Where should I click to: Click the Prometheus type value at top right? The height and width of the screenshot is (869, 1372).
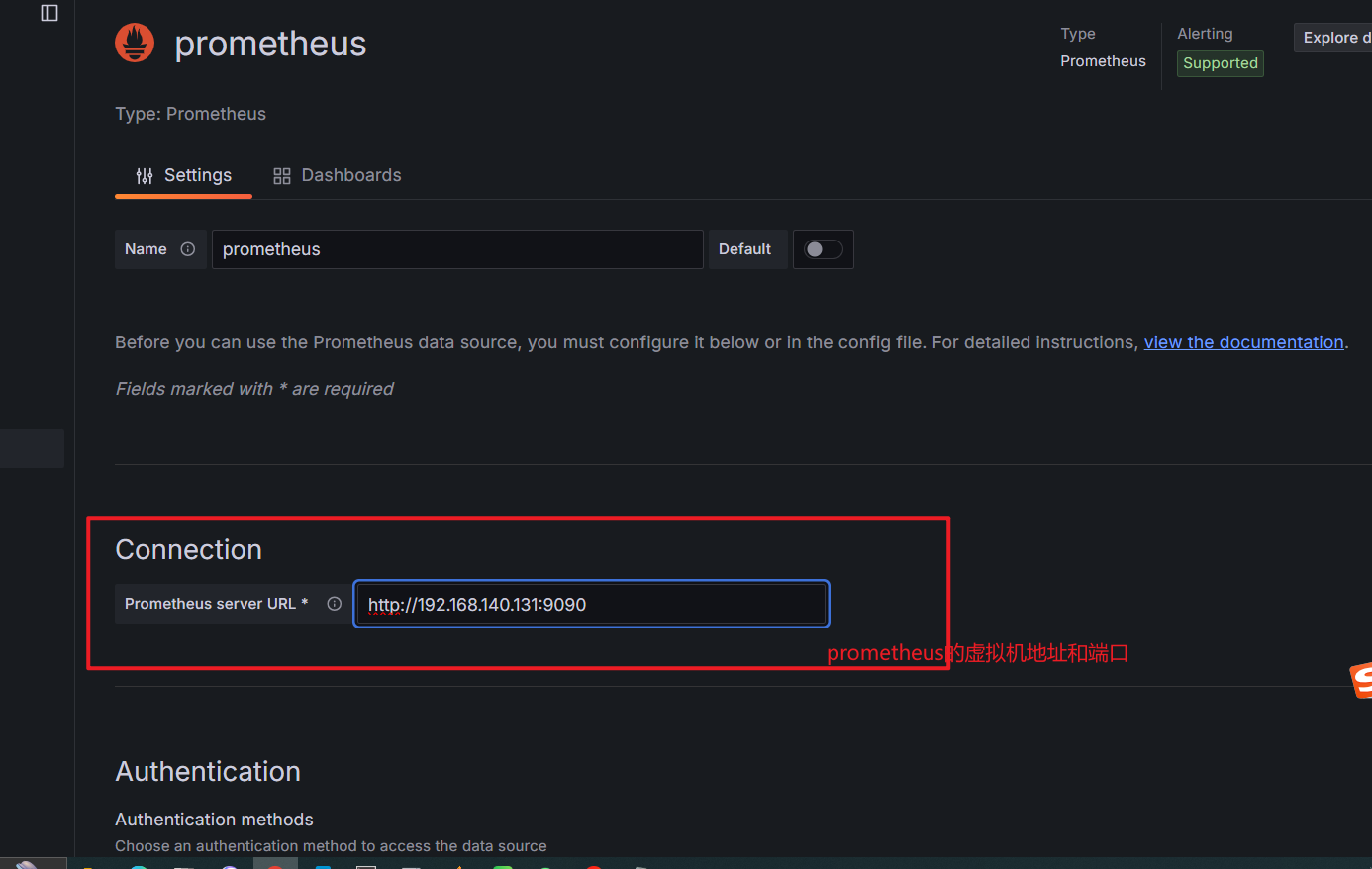(1103, 61)
